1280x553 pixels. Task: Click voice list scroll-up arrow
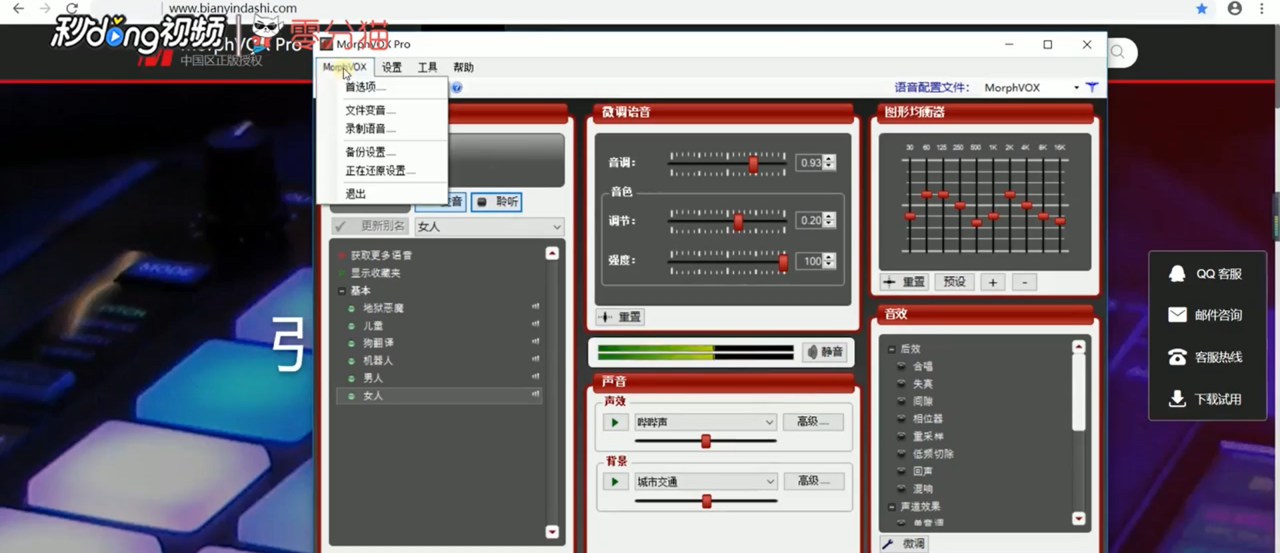552,254
